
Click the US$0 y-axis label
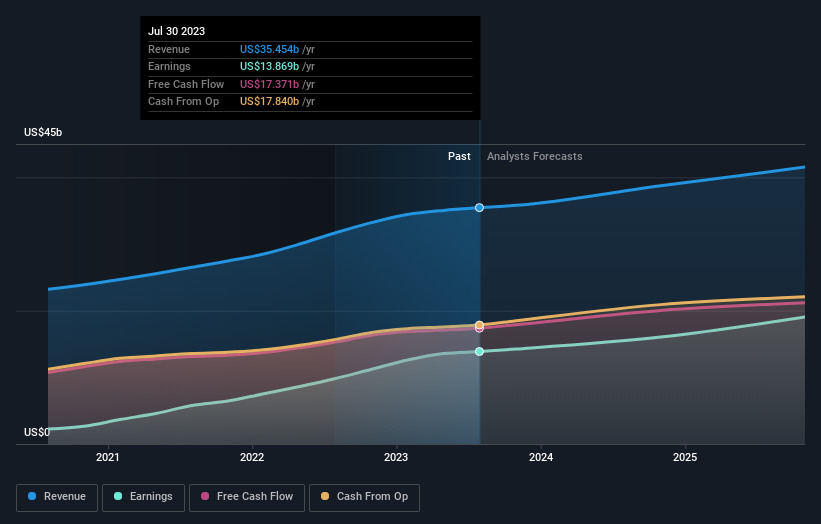point(37,432)
